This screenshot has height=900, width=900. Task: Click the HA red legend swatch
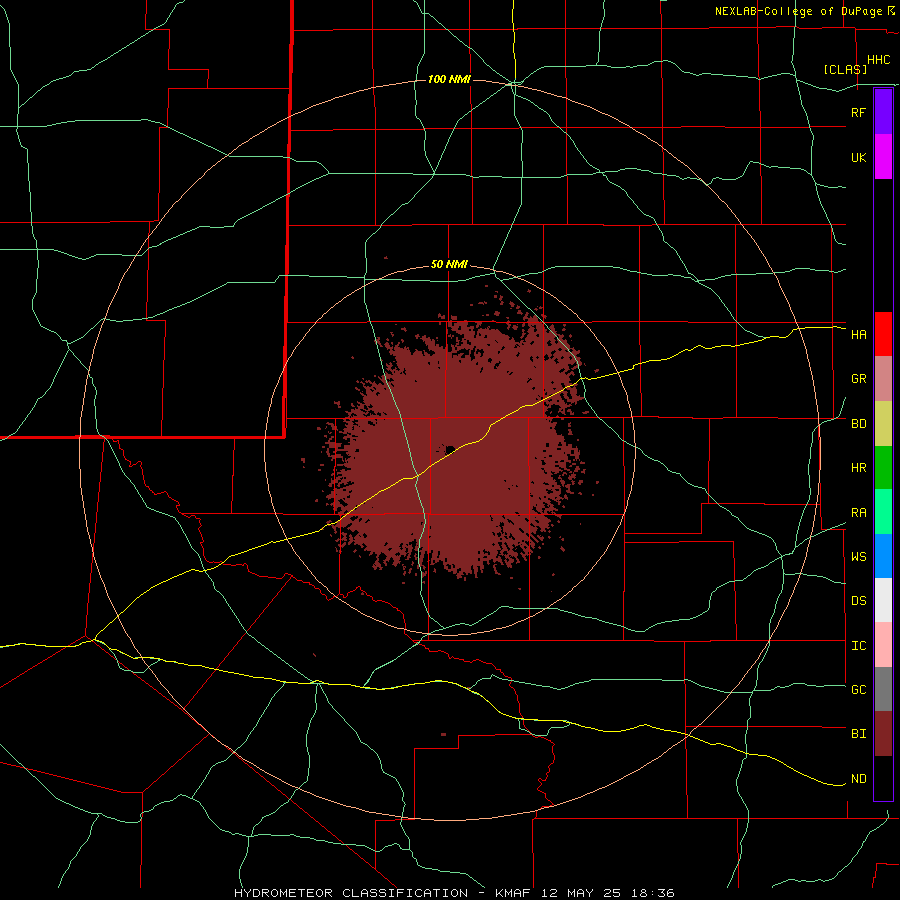tap(883, 334)
